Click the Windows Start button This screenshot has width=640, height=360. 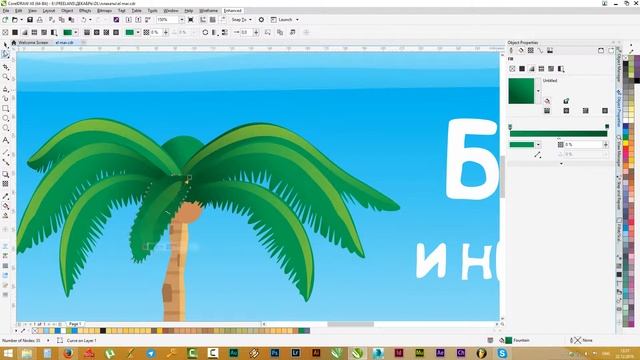(x=7, y=353)
